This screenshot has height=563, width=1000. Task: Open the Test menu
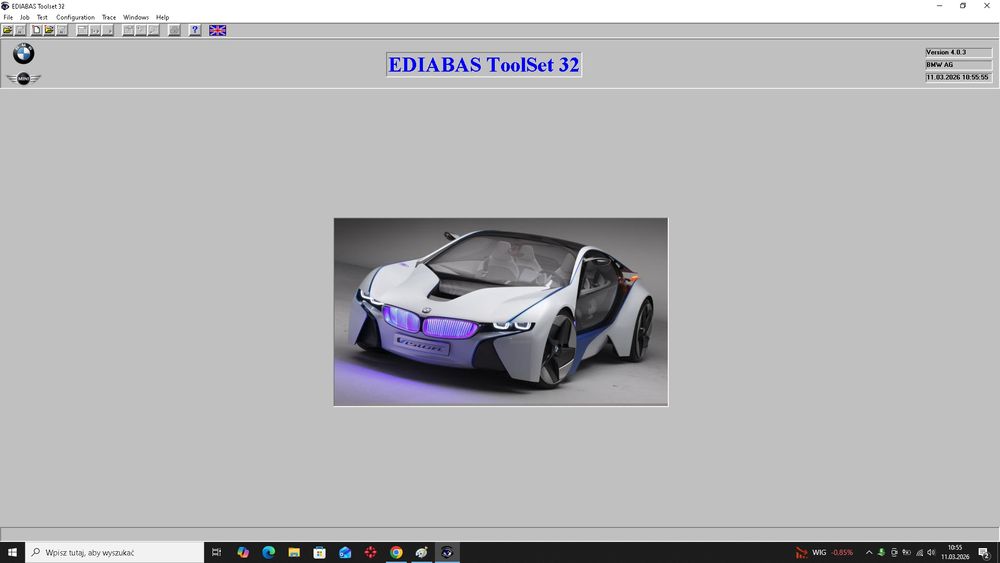(42, 17)
